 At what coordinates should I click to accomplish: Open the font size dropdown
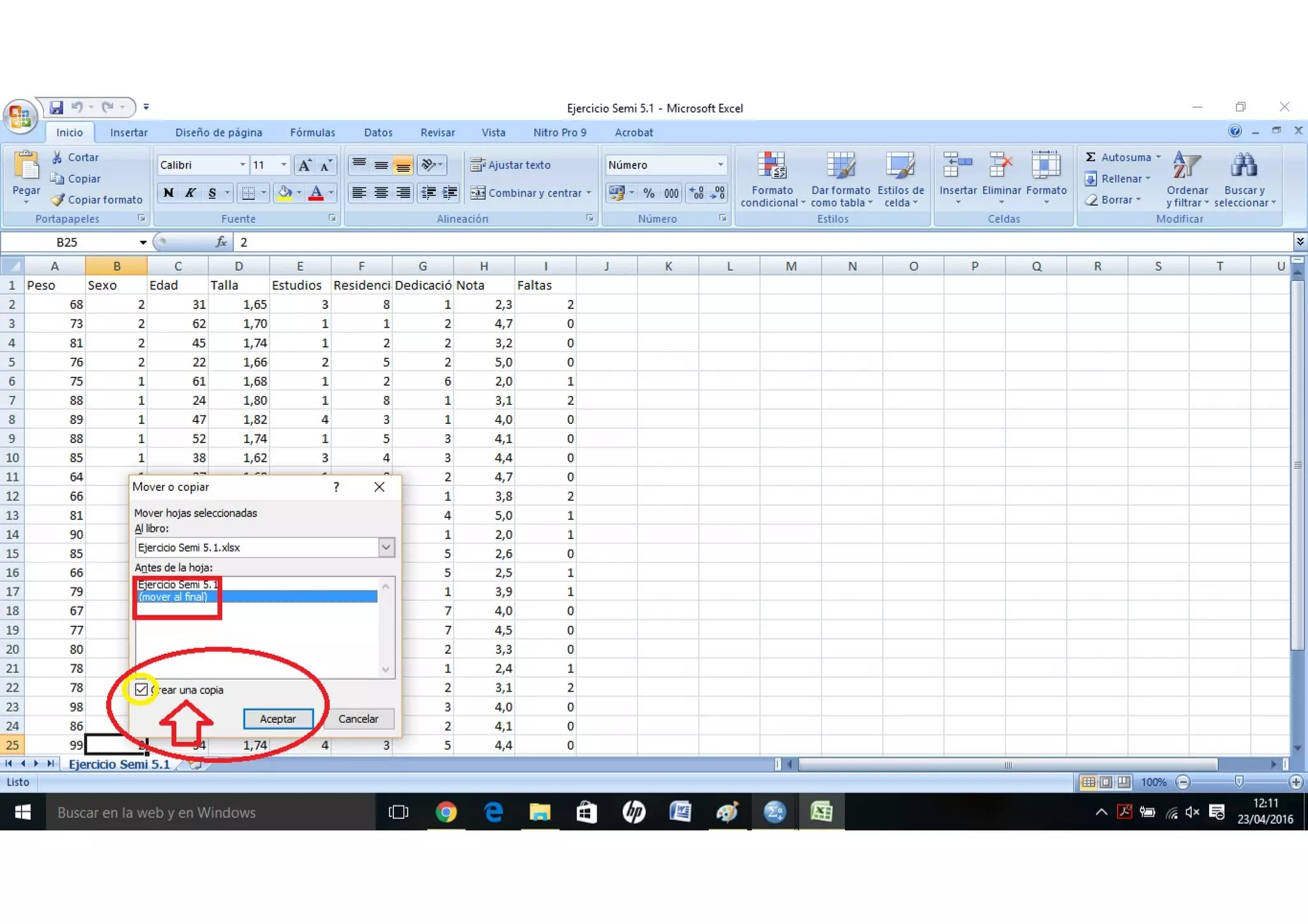pos(284,165)
